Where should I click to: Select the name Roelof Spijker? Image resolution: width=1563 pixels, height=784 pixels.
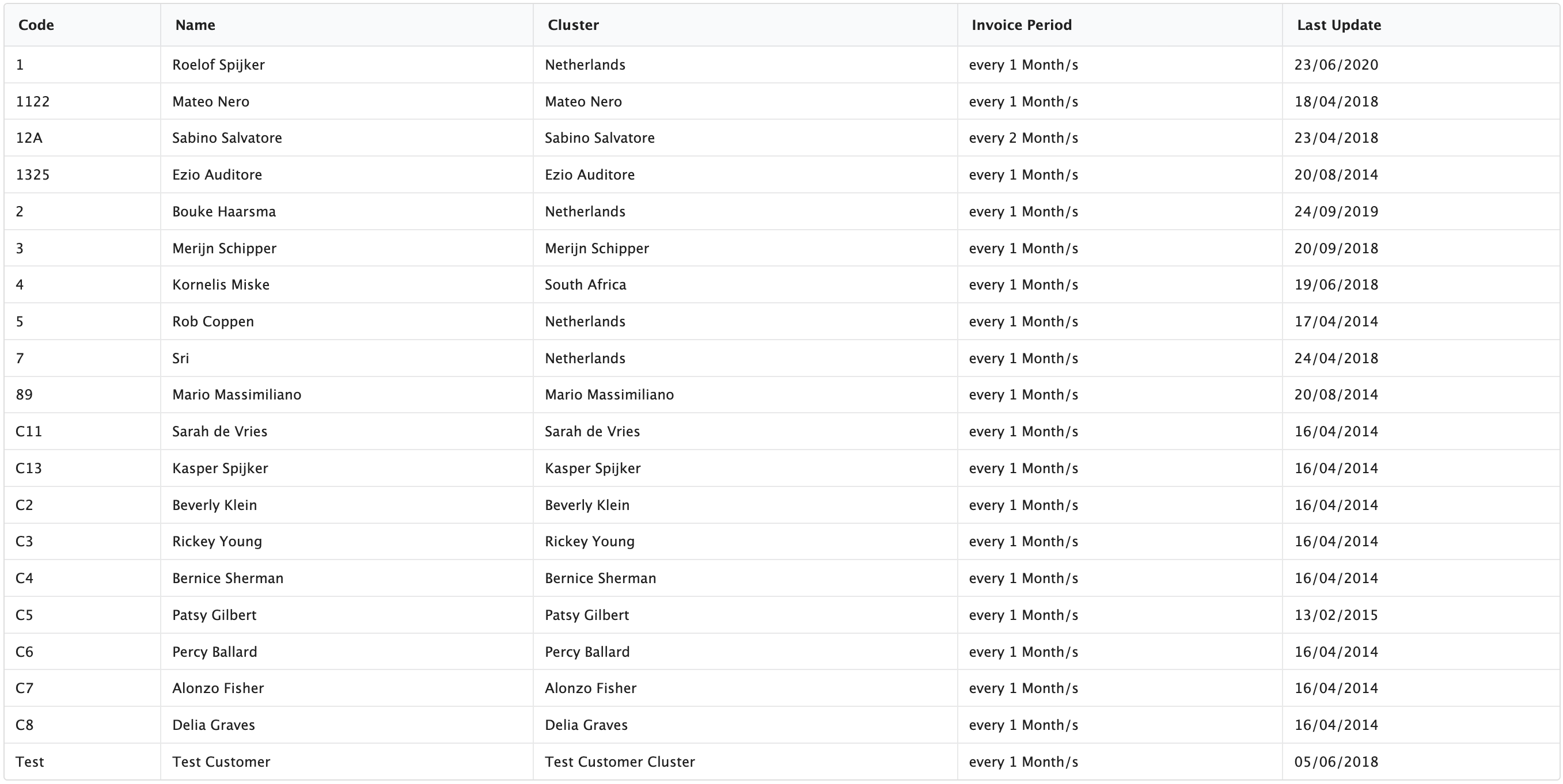coord(218,65)
